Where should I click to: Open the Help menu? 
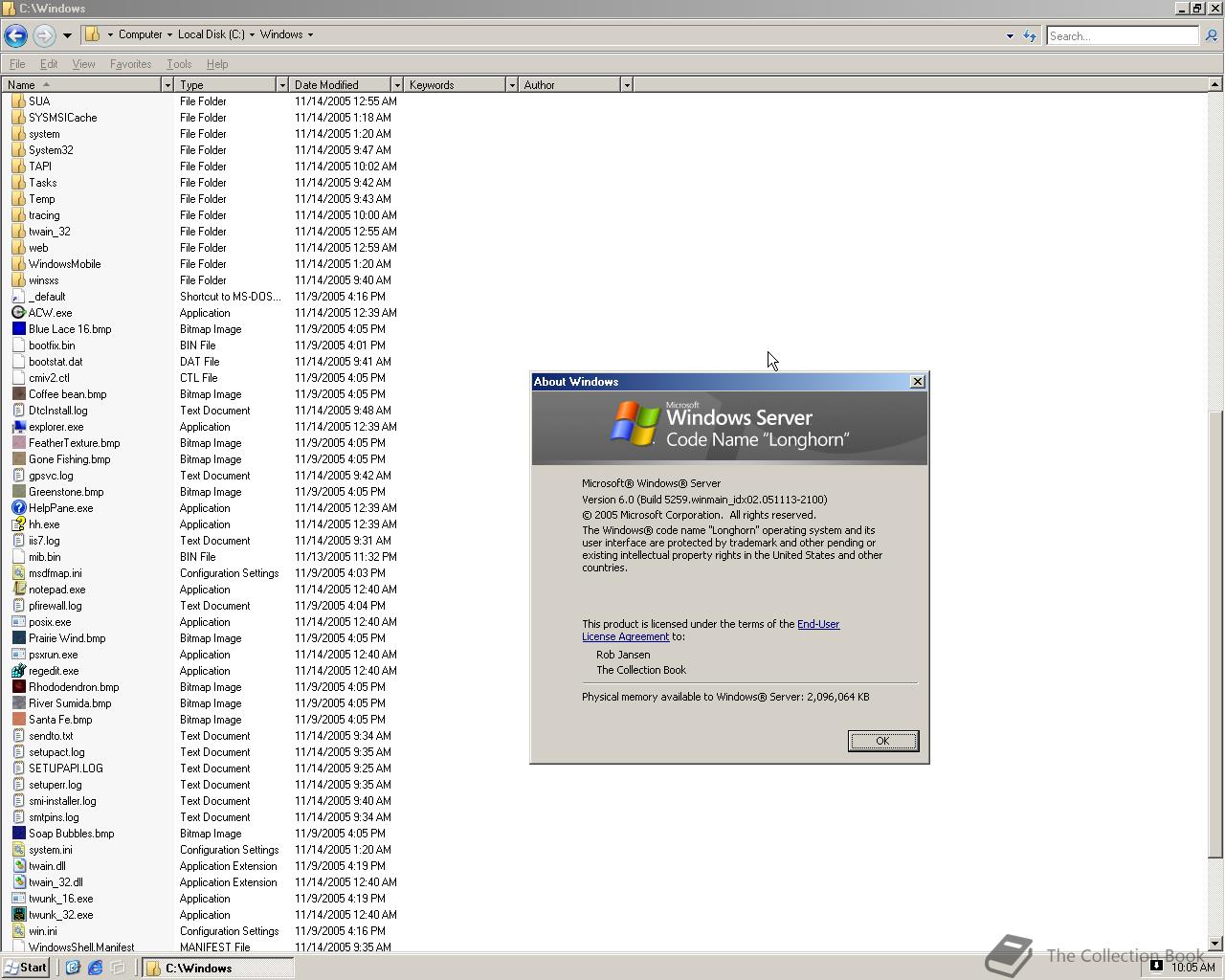(217, 64)
